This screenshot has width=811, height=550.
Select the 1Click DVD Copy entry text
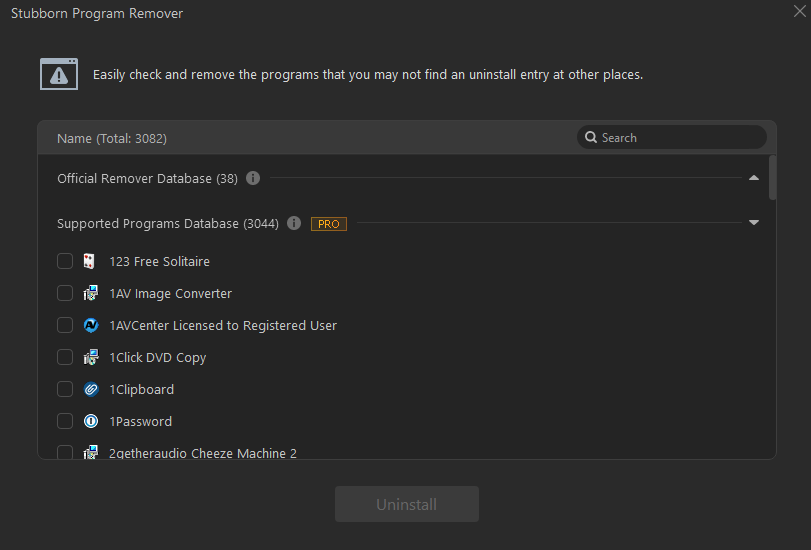tap(158, 358)
